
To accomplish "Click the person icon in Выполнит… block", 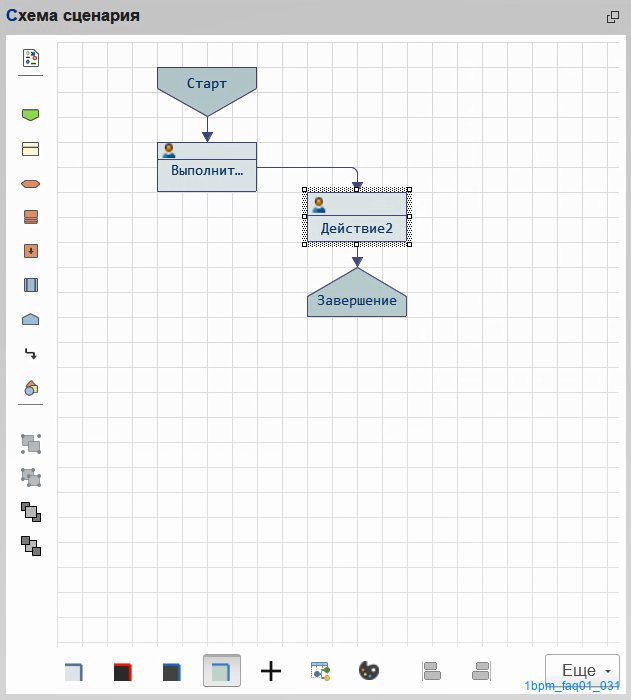I will [x=169, y=151].
